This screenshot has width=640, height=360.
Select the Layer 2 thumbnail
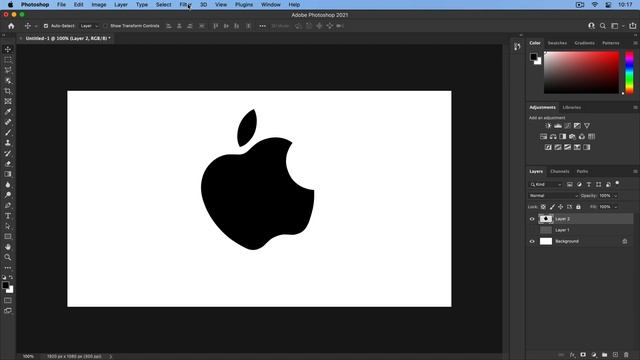[x=546, y=219]
